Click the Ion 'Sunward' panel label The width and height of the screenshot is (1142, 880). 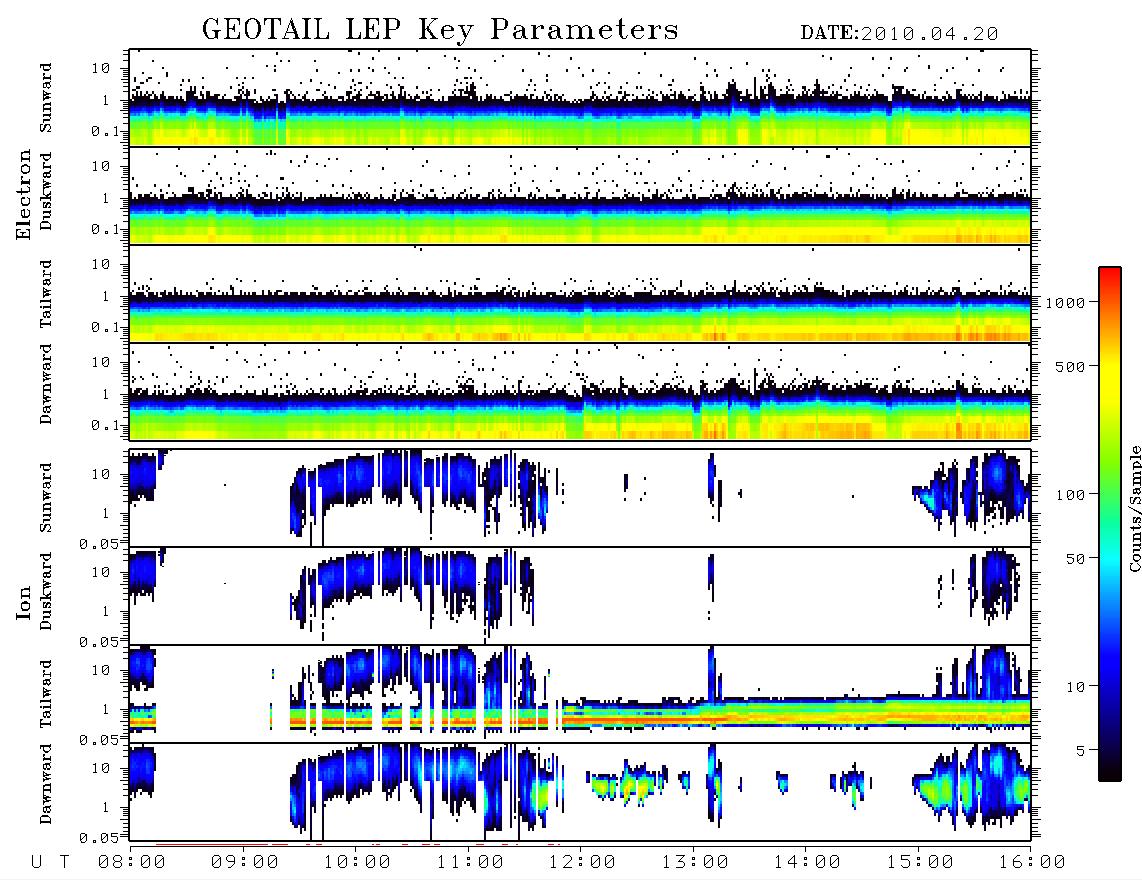46,498
